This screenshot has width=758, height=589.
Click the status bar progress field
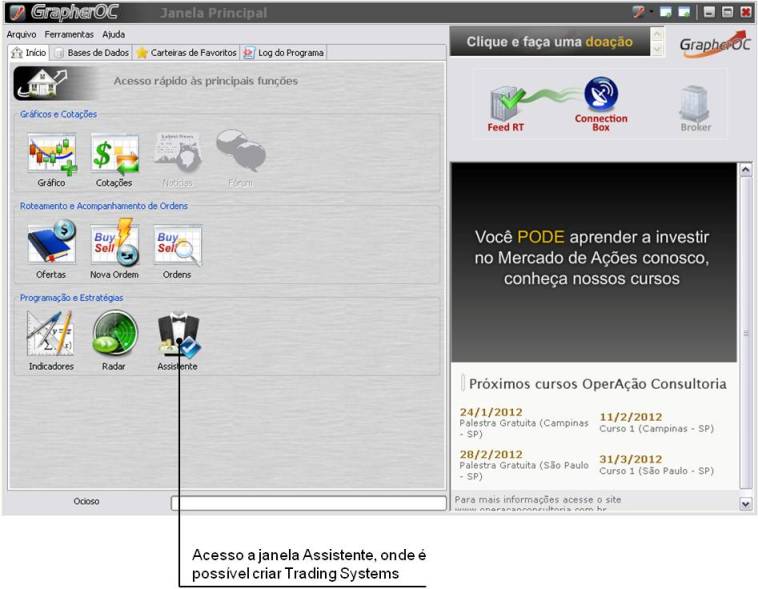(308, 503)
